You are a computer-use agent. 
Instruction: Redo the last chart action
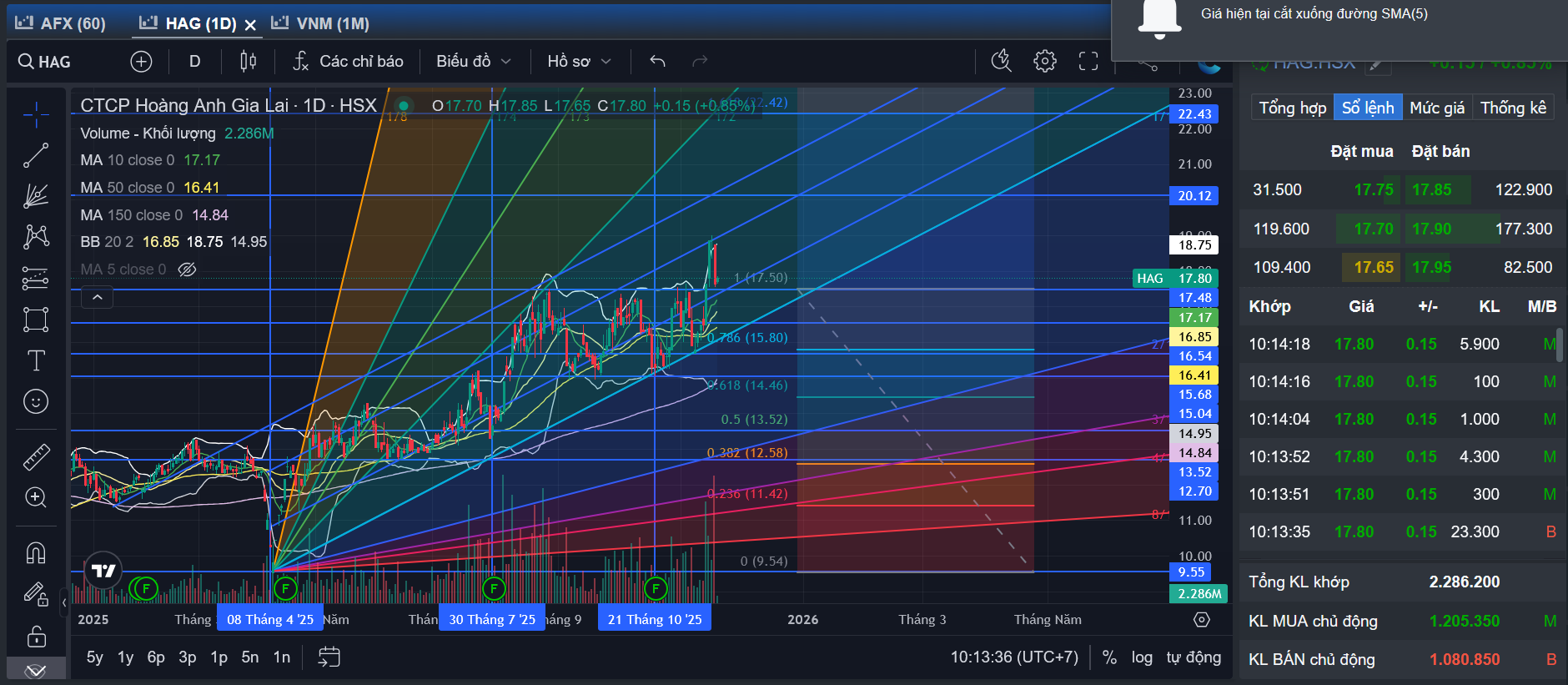[701, 61]
